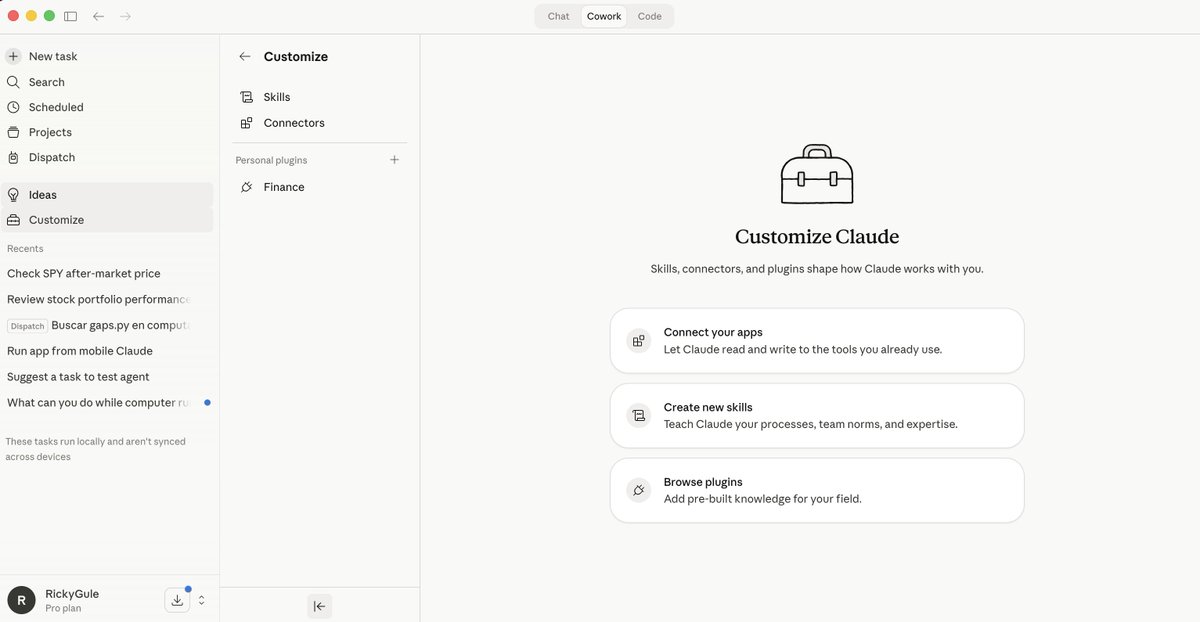
Task: Click the Connectors icon in Customize panel
Action: (x=247, y=123)
